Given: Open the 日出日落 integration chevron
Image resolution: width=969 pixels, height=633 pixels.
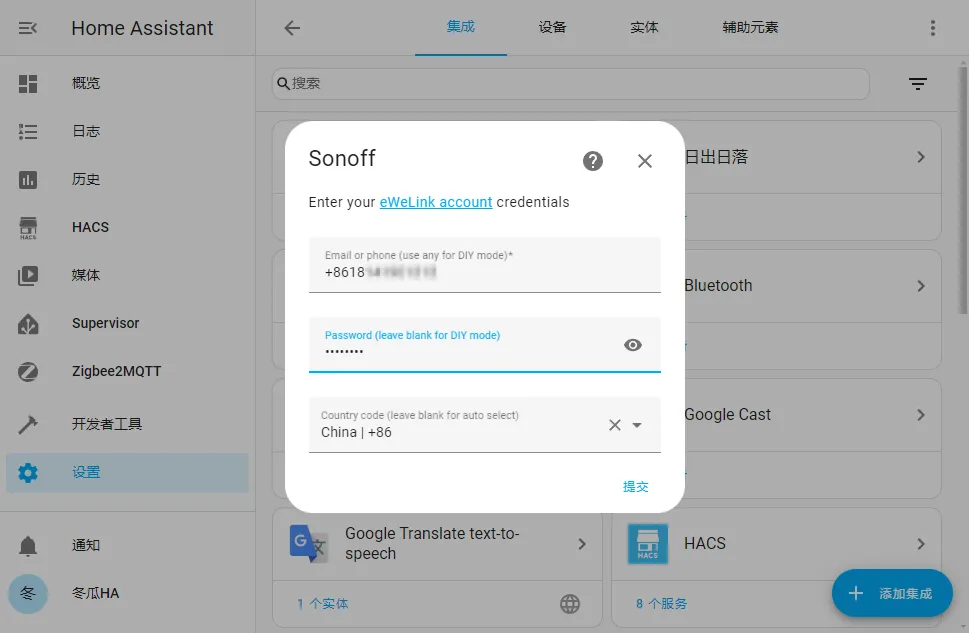Looking at the screenshot, I should tap(921, 157).
